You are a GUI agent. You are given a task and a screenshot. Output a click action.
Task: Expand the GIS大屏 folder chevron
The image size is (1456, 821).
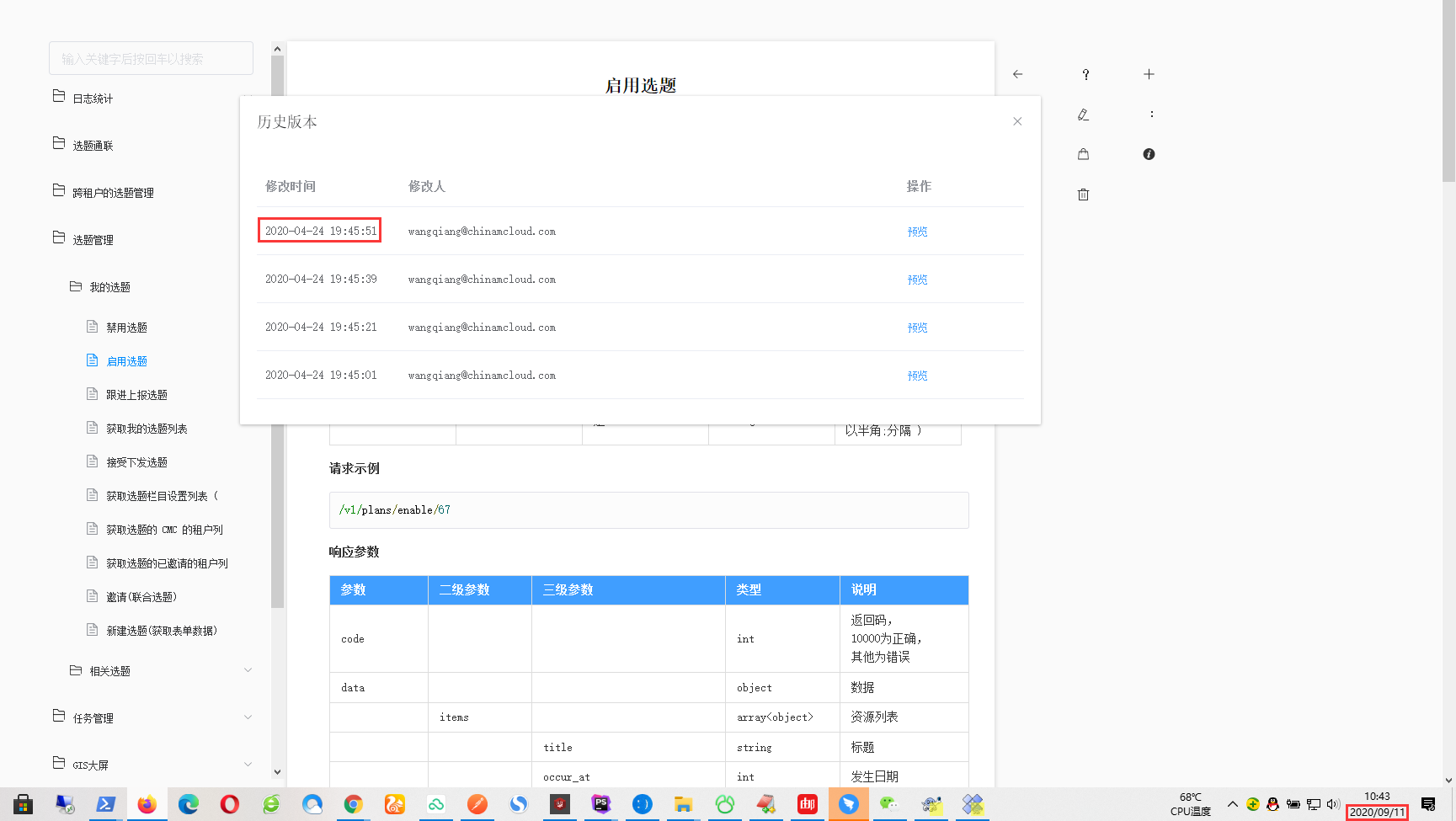pyautogui.click(x=248, y=765)
